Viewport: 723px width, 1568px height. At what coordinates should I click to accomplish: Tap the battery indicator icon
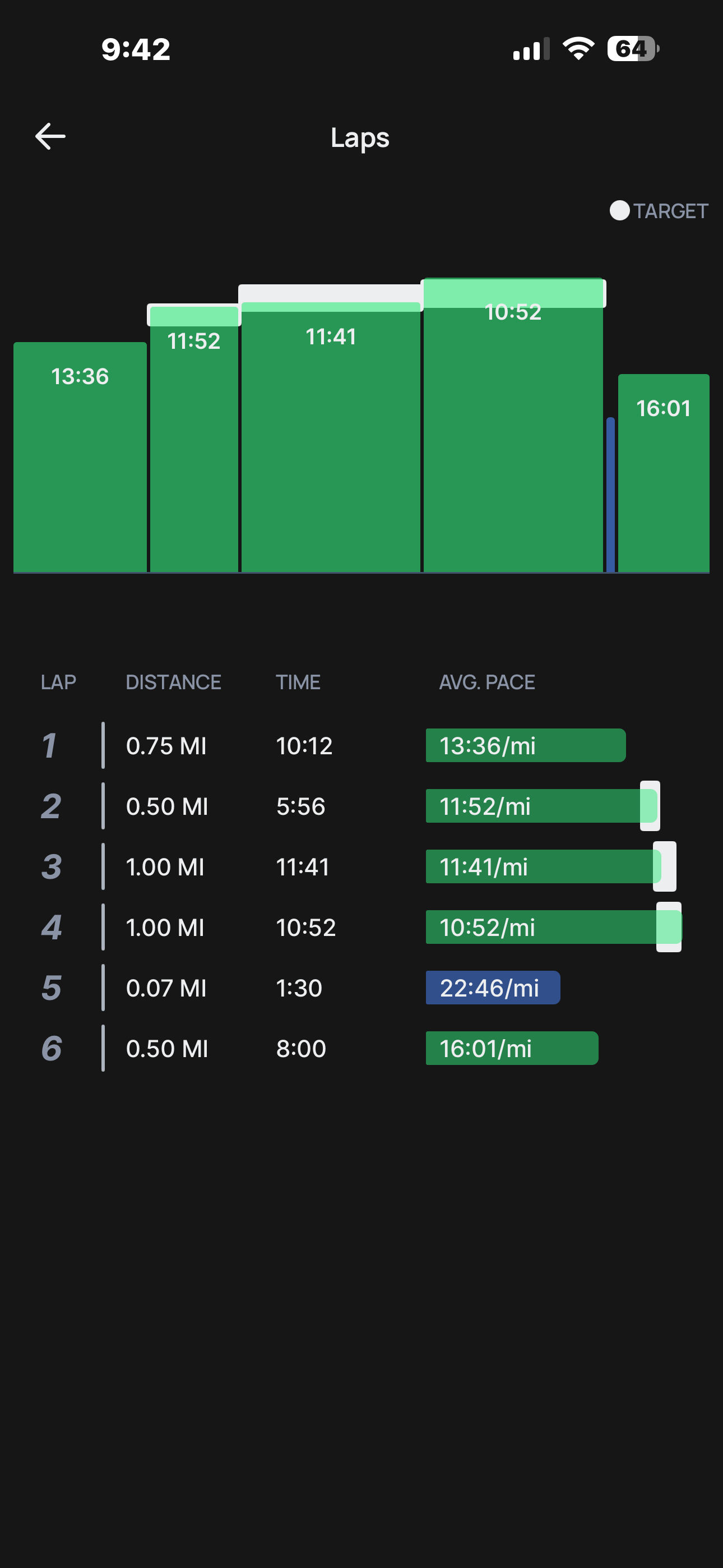pos(632,49)
